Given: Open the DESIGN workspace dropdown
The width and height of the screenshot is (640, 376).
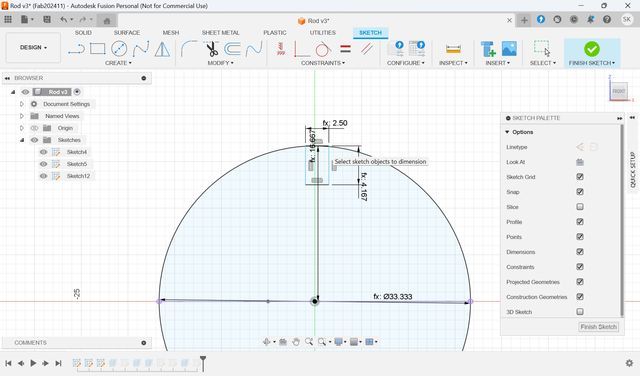Looking at the screenshot, I should [33, 47].
